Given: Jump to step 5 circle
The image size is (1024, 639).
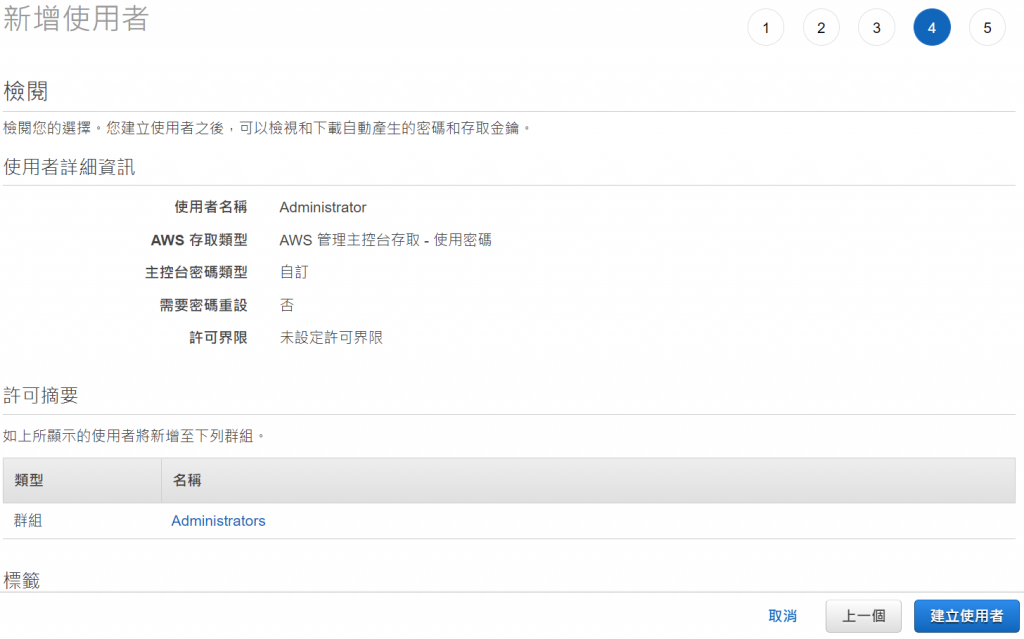Looking at the screenshot, I should pyautogui.click(x=987, y=27).
